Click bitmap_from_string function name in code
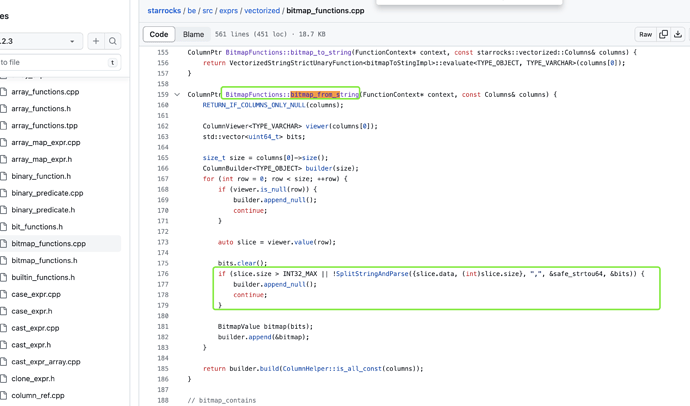The height and width of the screenshot is (406, 690). coord(324,95)
